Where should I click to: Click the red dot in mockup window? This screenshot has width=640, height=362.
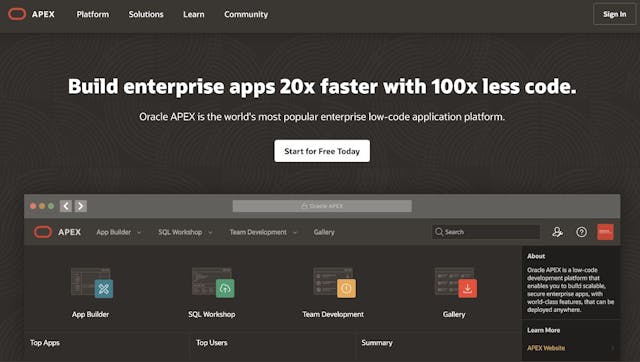33,206
